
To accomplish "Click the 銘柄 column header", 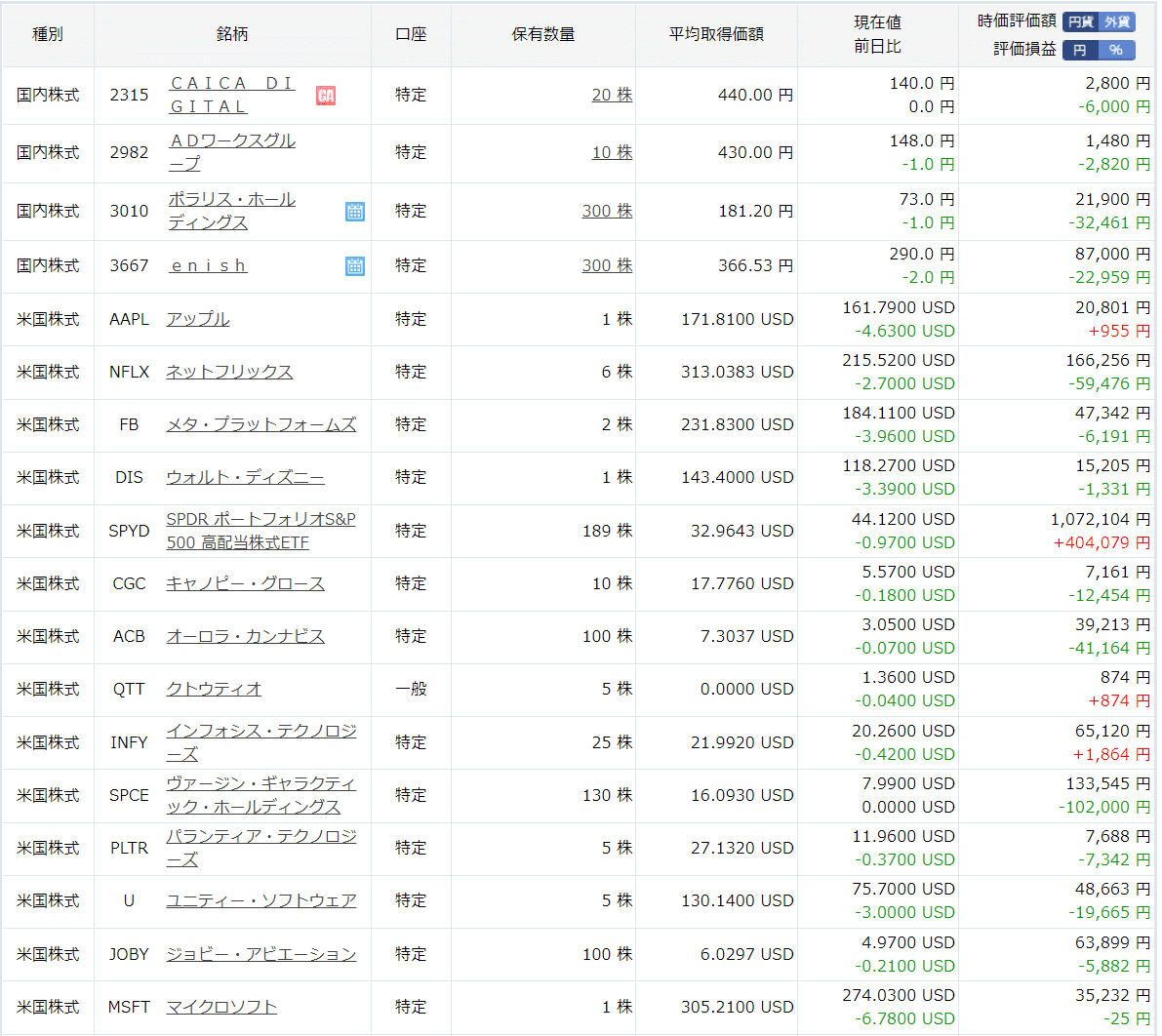I will (x=232, y=34).
